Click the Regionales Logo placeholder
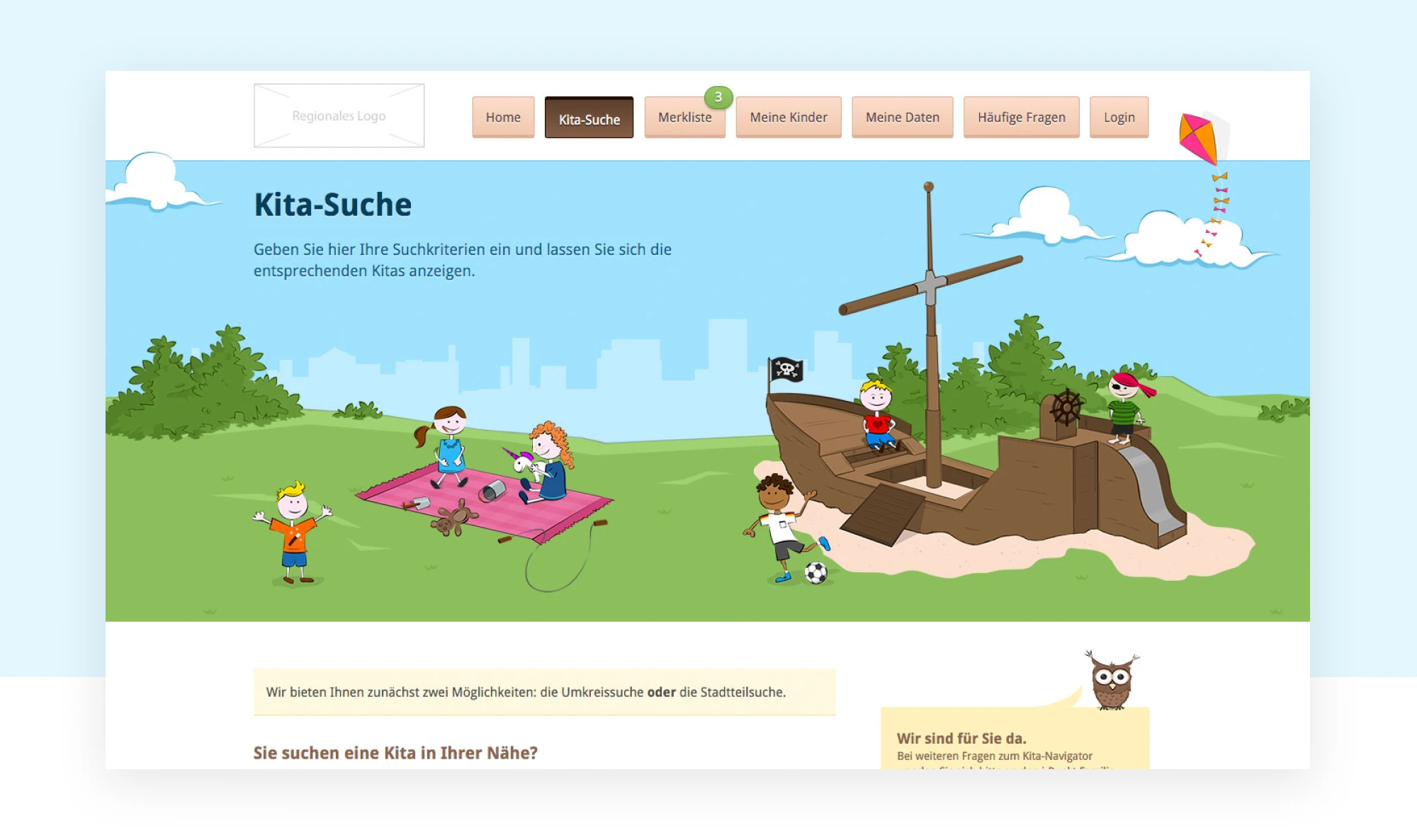The image size is (1417, 840). pyautogui.click(x=339, y=115)
